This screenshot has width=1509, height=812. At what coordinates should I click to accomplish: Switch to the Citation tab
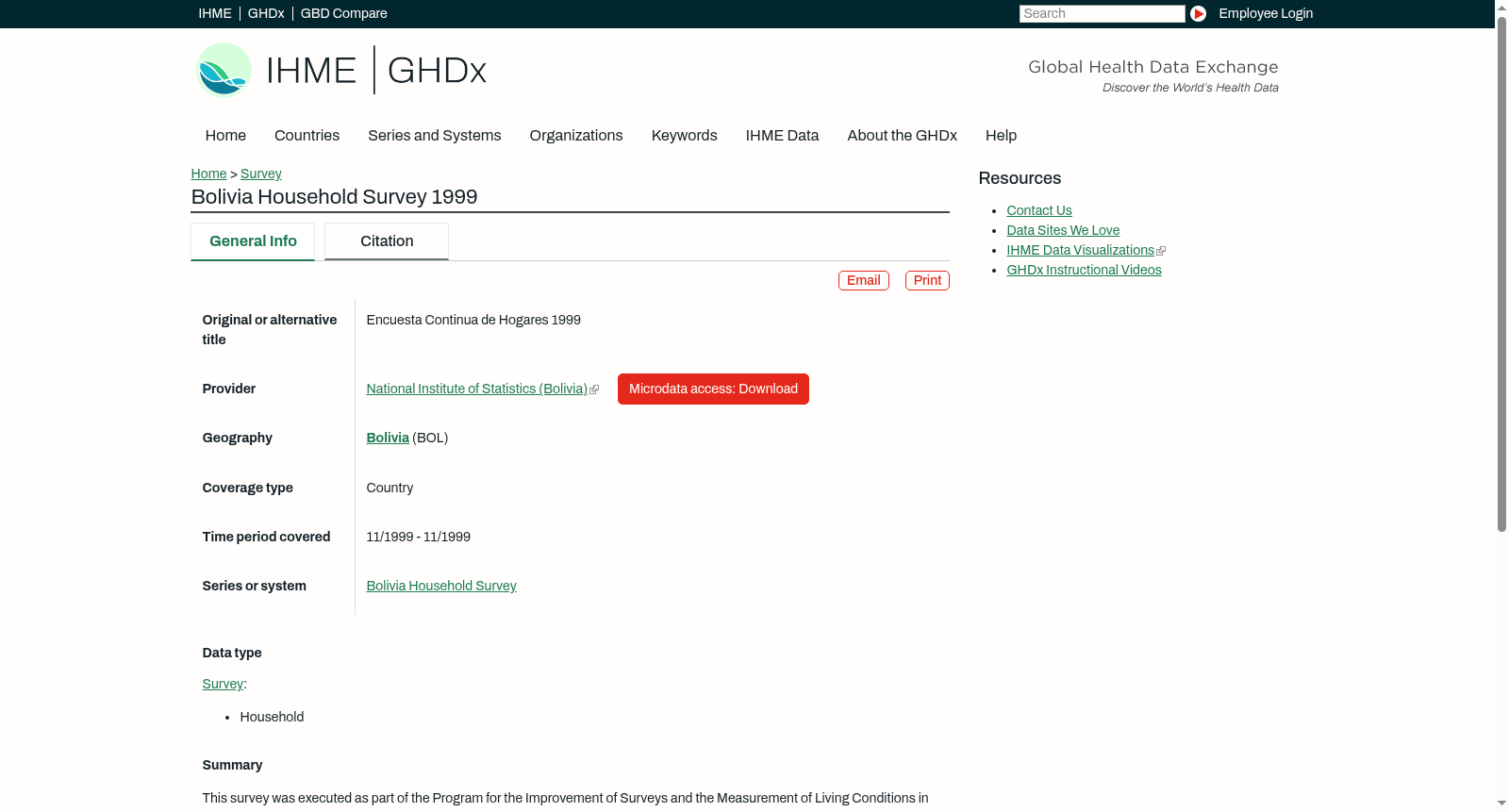[x=387, y=241]
